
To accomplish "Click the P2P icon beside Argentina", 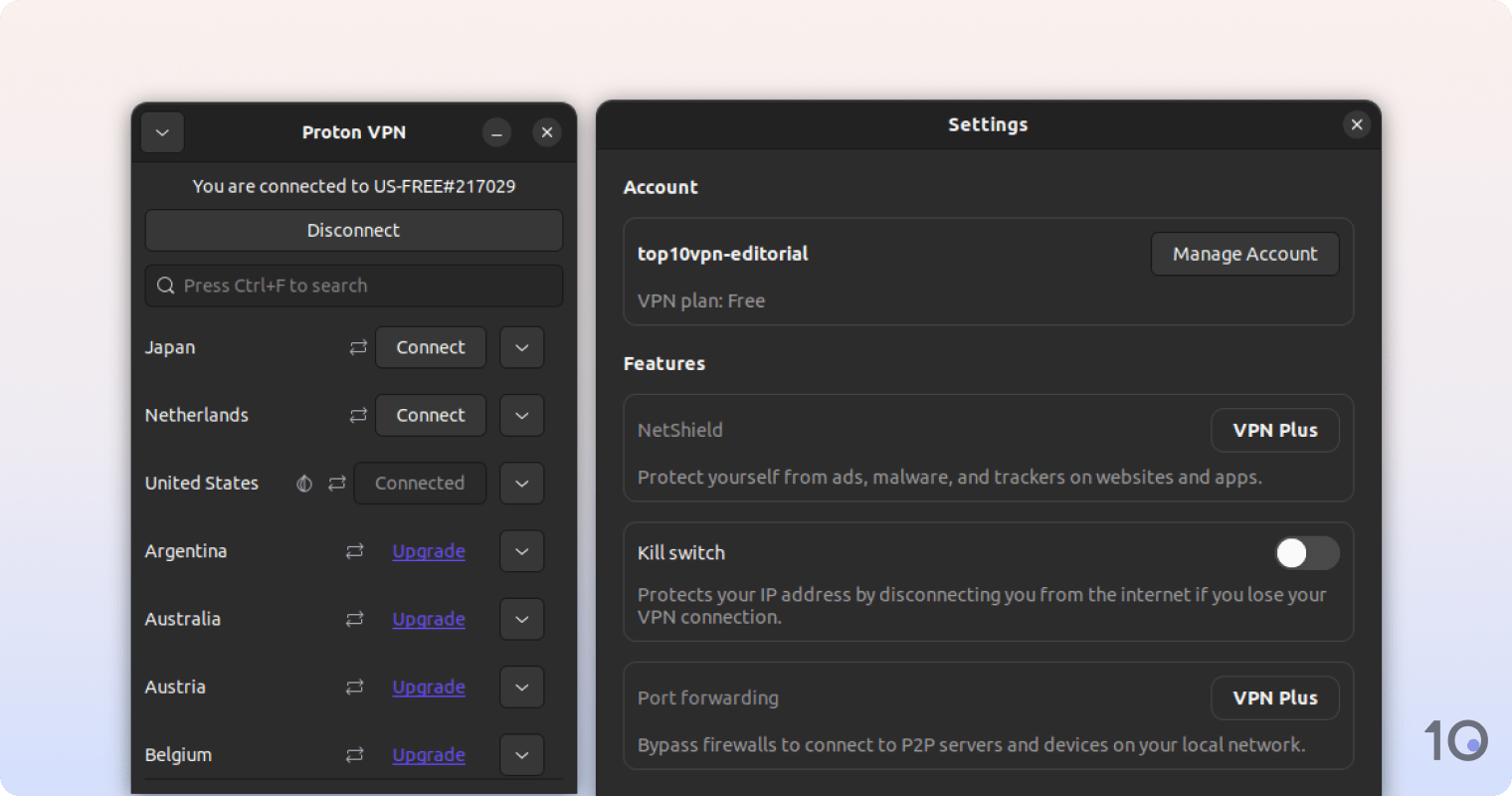I will click(354, 550).
